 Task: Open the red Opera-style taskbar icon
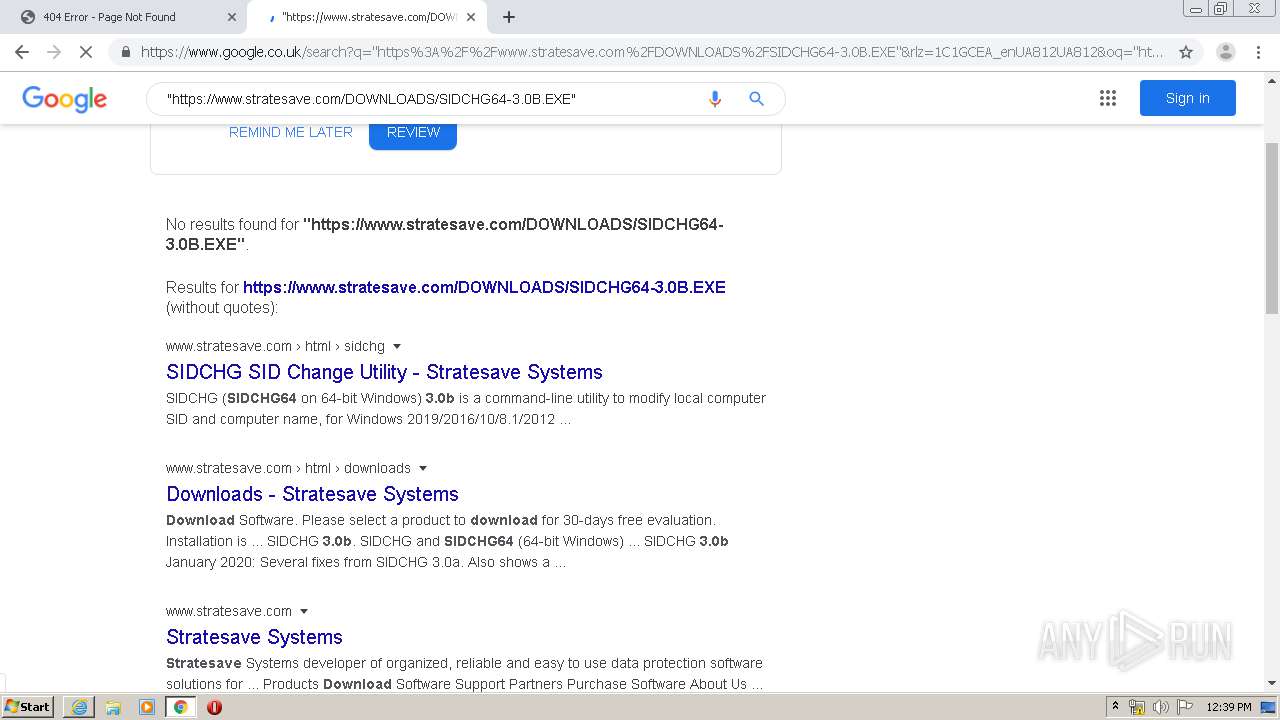point(214,707)
